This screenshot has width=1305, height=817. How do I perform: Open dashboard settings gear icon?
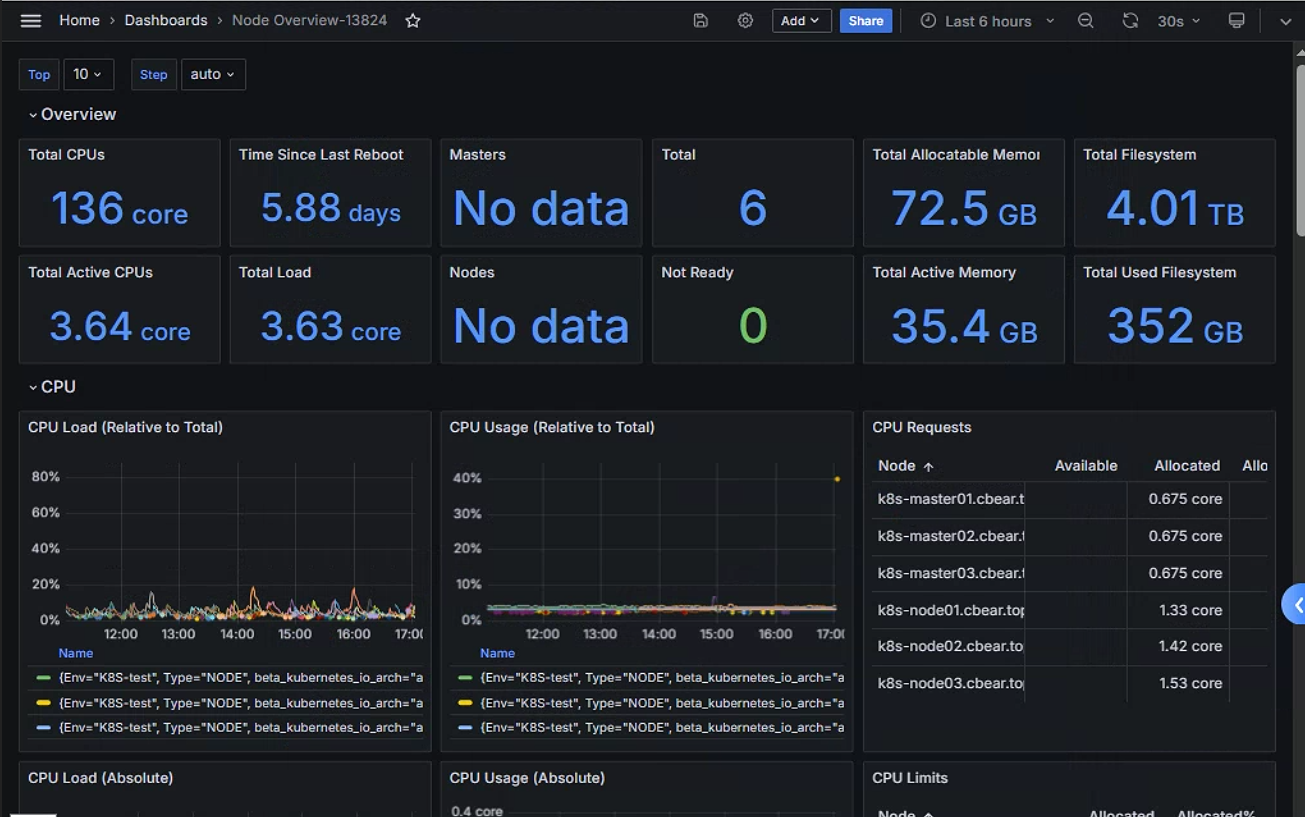745,20
